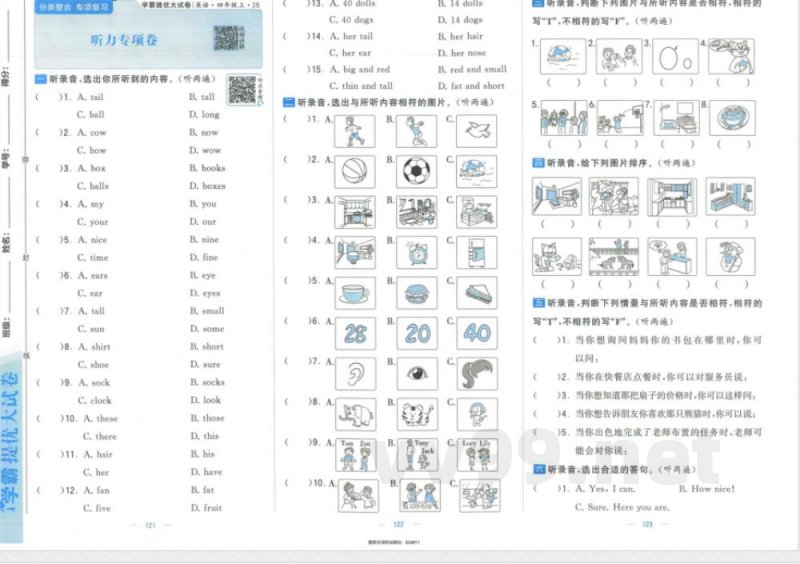800x564 pixels.
Task: Click the ear picture in question 7
Action: tap(355, 375)
